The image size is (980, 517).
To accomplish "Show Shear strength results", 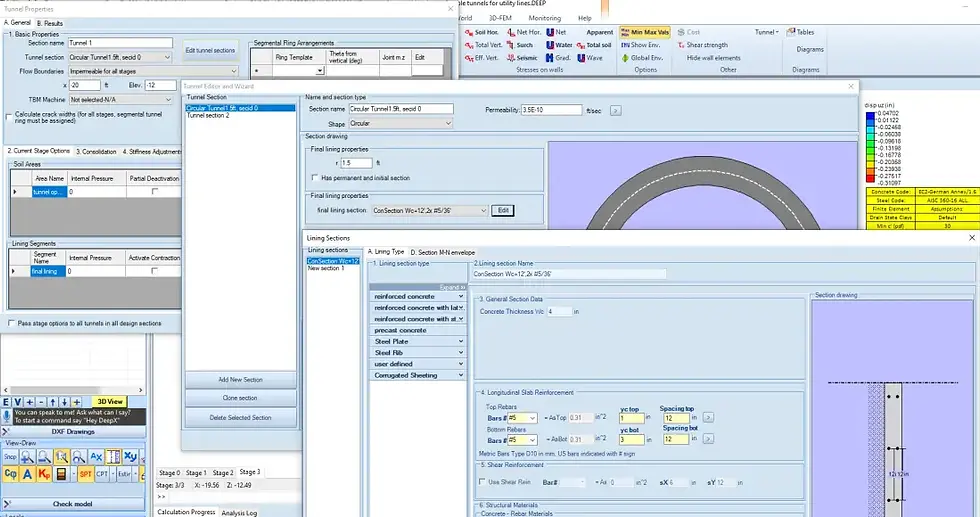I will (x=702, y=45).
